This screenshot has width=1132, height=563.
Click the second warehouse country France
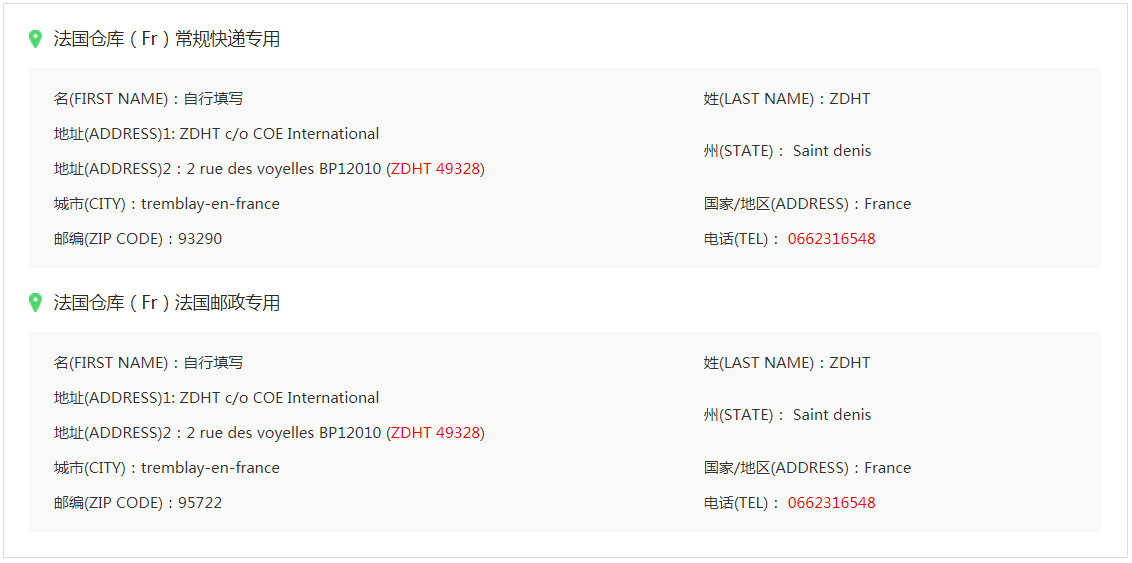coord(887,468)
